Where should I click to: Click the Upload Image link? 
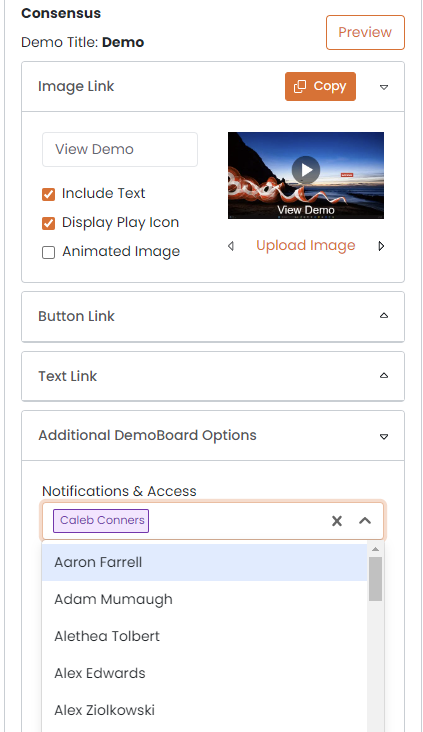[x=306, y=246]
